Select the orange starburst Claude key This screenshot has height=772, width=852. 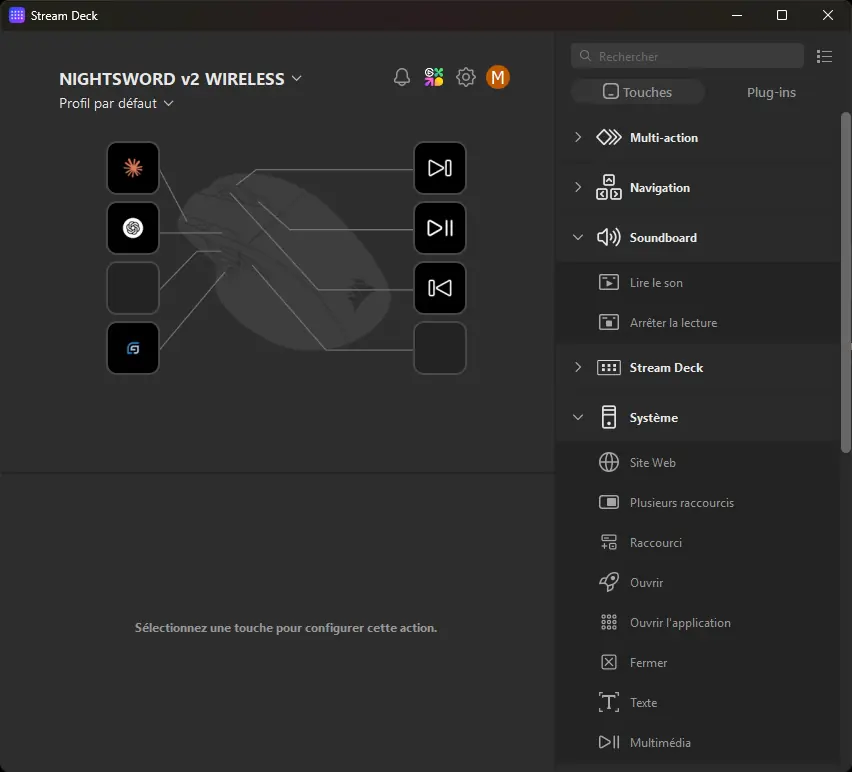click(133, 168)
